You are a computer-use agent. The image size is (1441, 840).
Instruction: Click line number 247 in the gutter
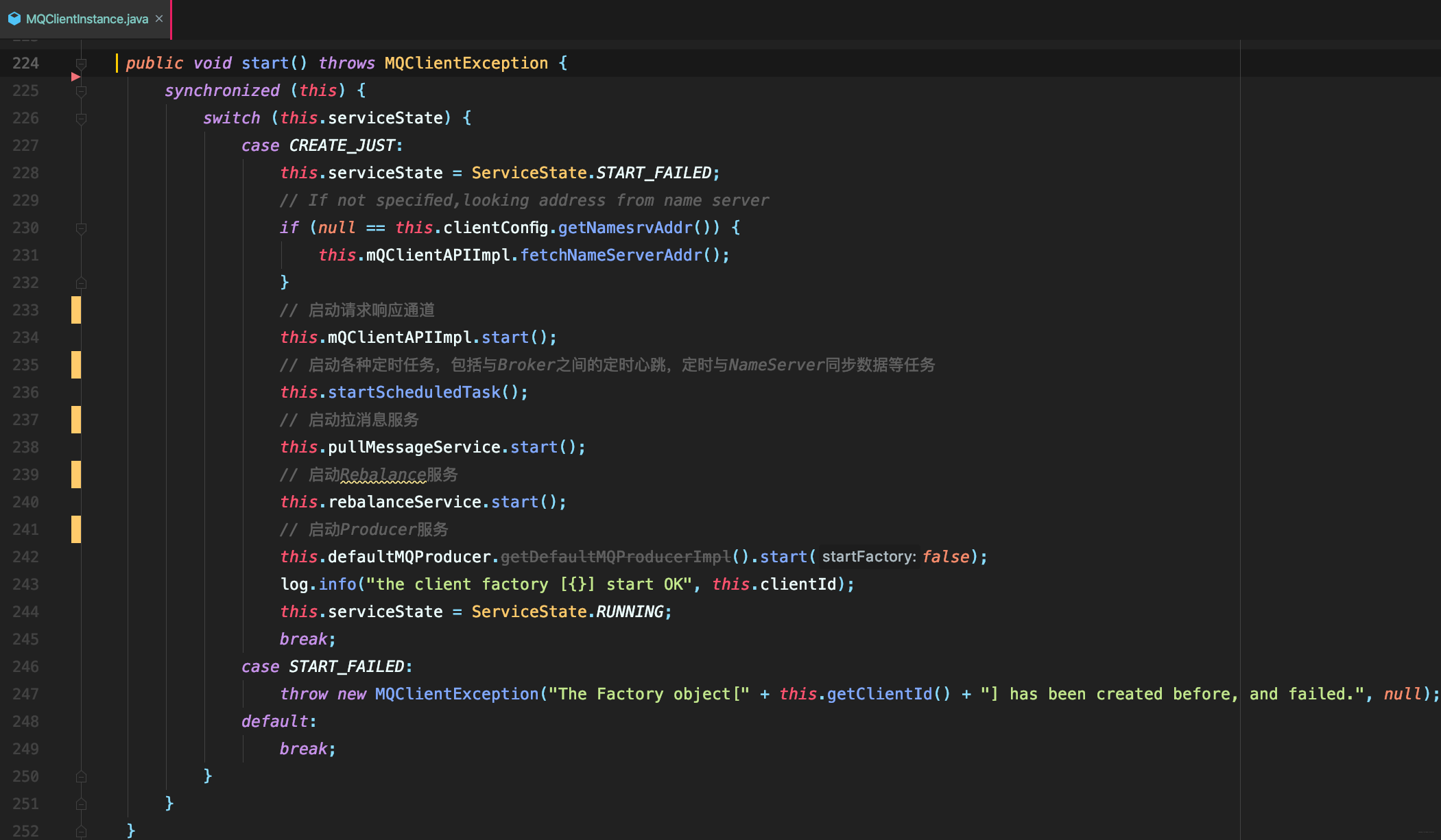click(25, 694)
